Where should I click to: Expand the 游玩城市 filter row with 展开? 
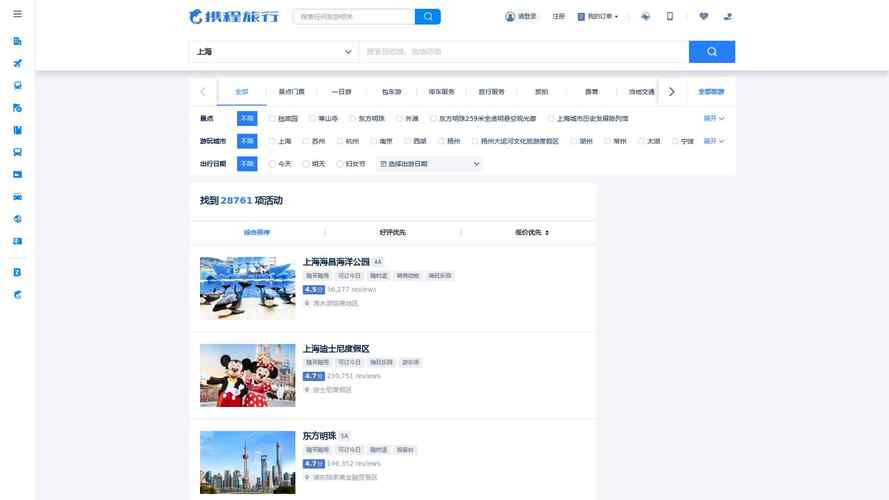(714, 141)
